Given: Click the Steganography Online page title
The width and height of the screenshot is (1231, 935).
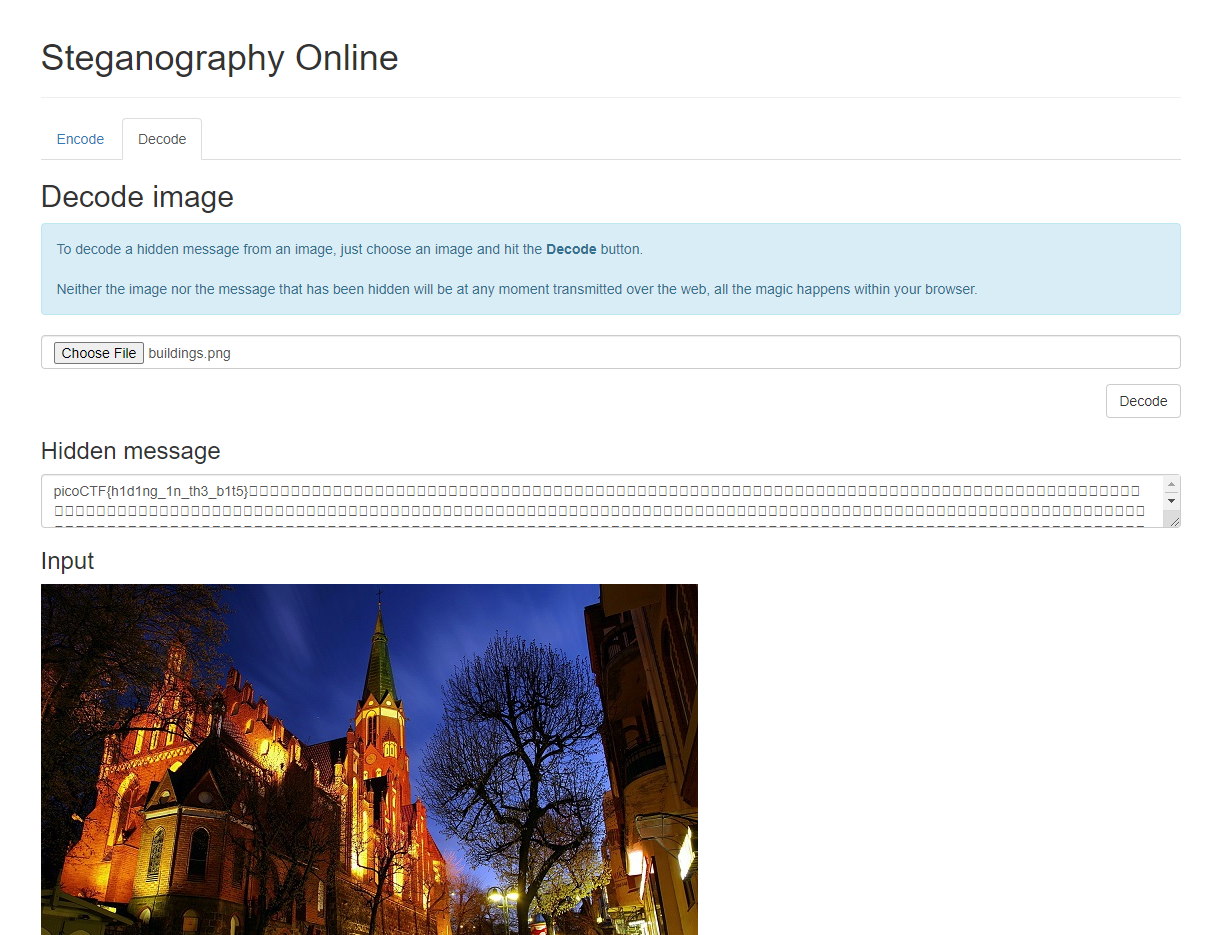Looking at the screenshot, I should pos(219,58).
